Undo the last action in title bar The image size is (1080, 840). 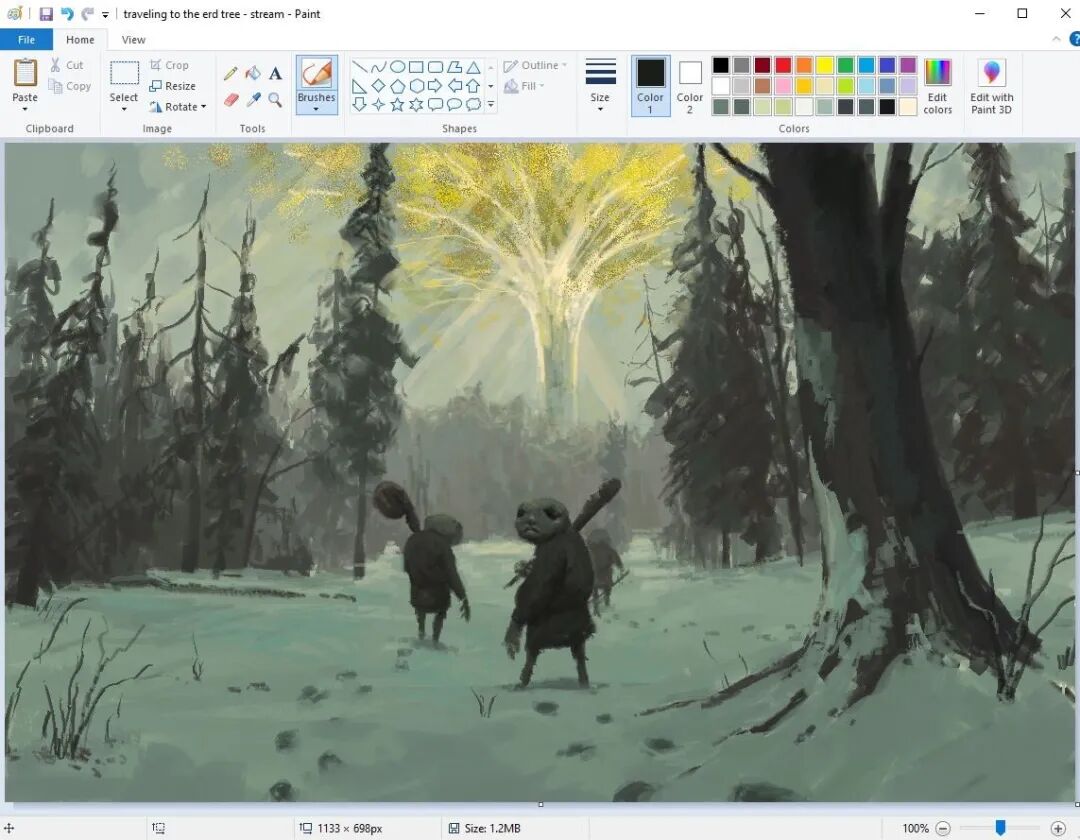click(x=67, y=14)
